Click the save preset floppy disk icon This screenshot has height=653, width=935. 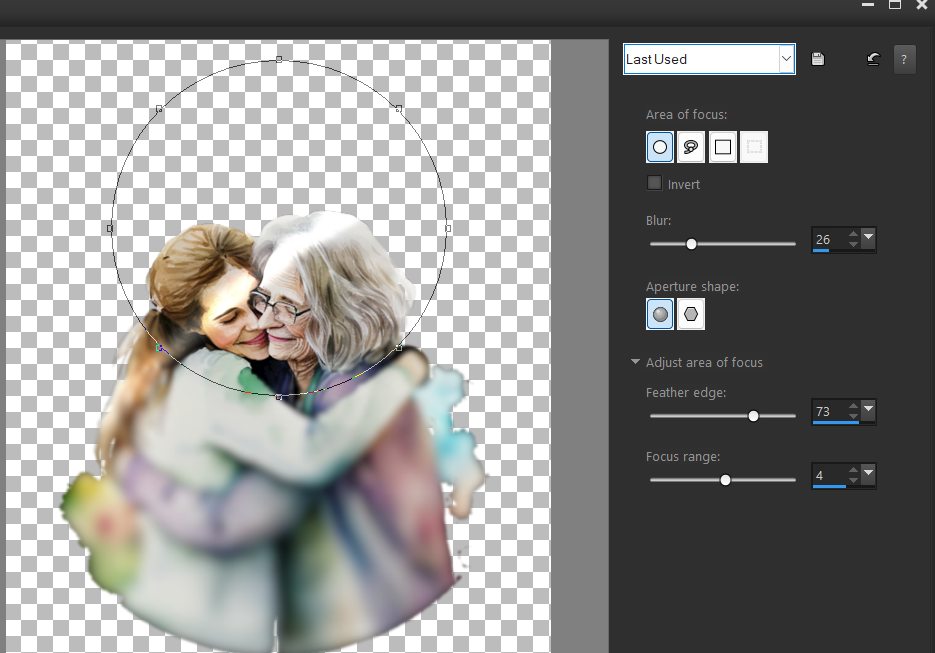[x=818, y=59]
